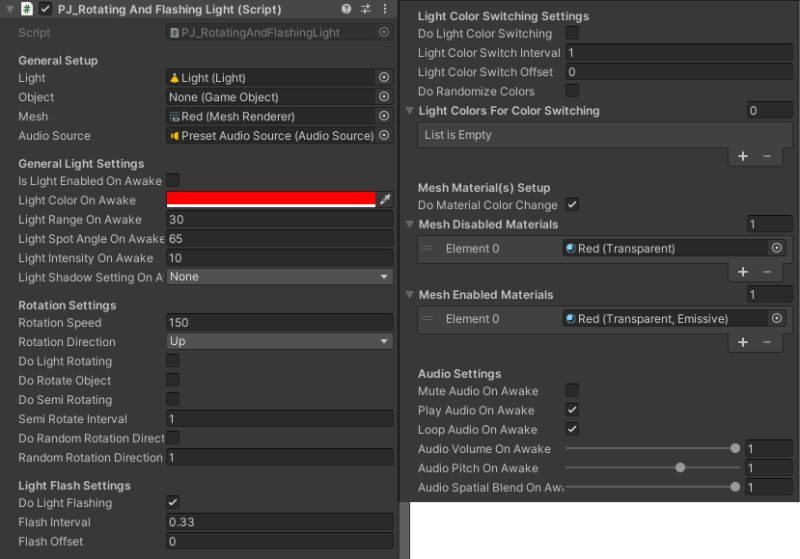Click Audio Pitch On Awake slider
The width and height of the screenshot is (800, 559).
[x=653, y=468]
